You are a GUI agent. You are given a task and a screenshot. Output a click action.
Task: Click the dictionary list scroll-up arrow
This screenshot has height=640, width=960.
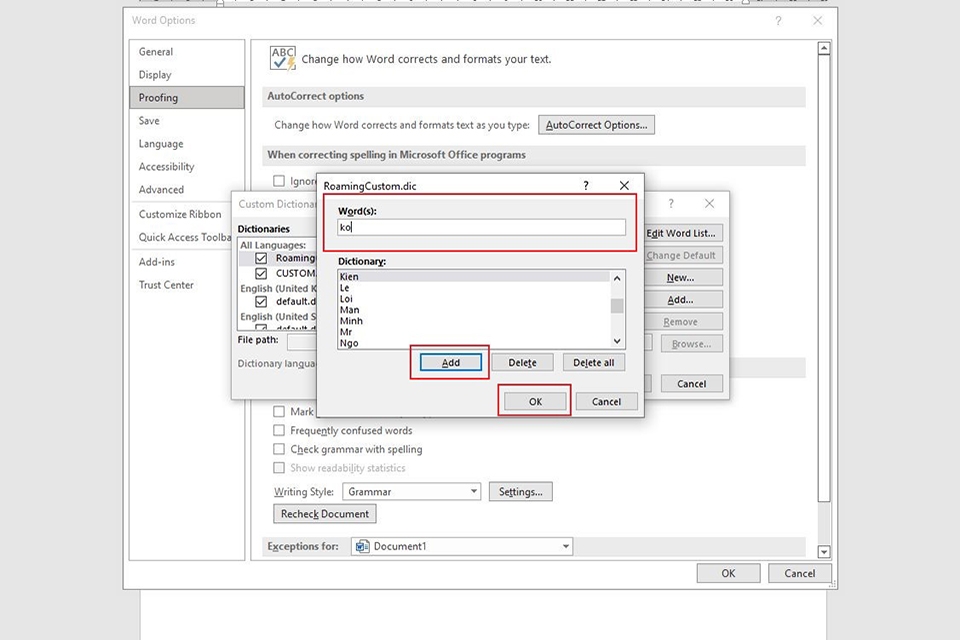click(x=617, y=278)
